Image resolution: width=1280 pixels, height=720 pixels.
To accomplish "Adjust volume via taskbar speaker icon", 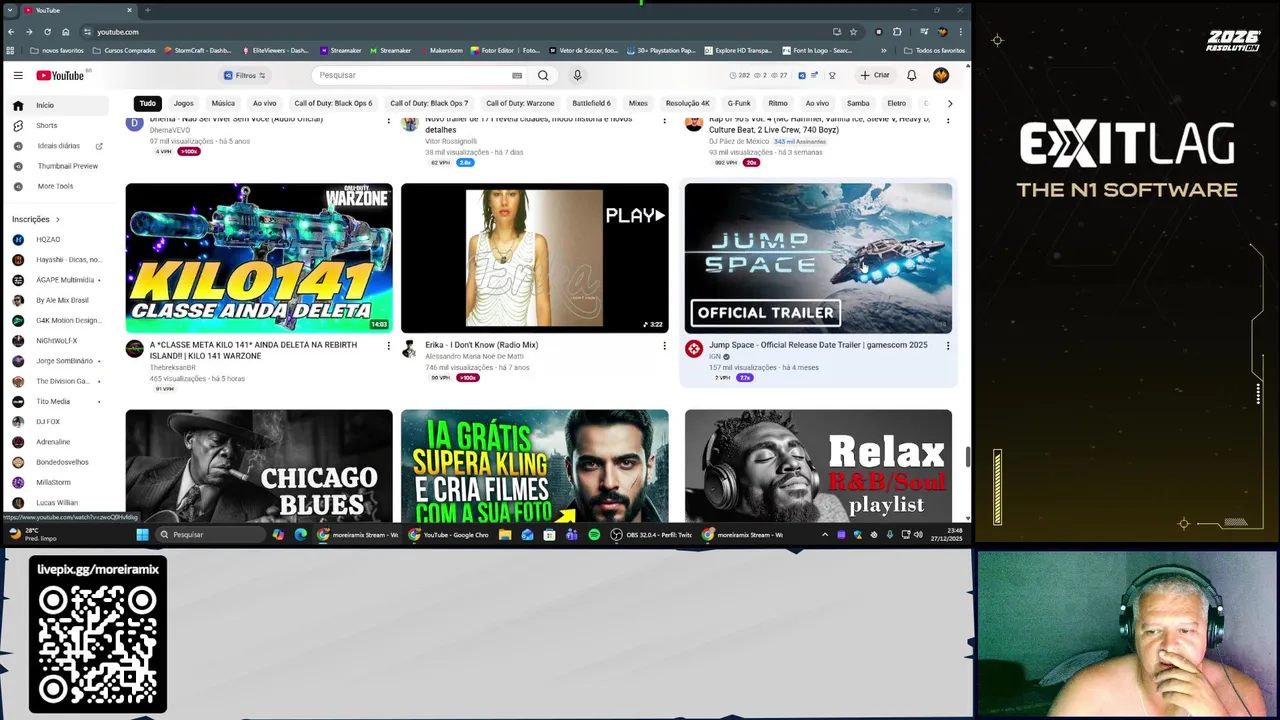I will click(918, 535).
